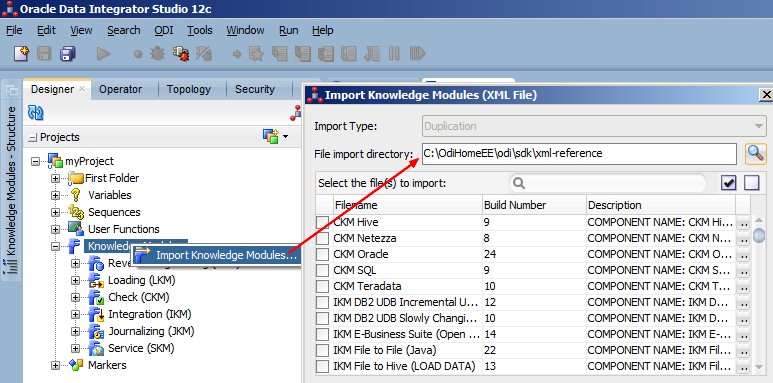Click the New document toolbar icon
The height and width of the screenshot is (383, 773).
click(21, 53)
